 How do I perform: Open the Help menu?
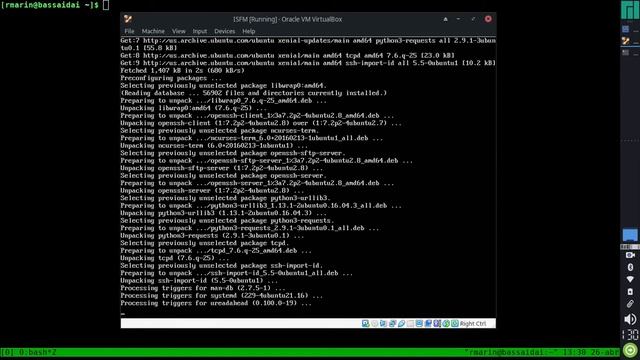(249, 31)
